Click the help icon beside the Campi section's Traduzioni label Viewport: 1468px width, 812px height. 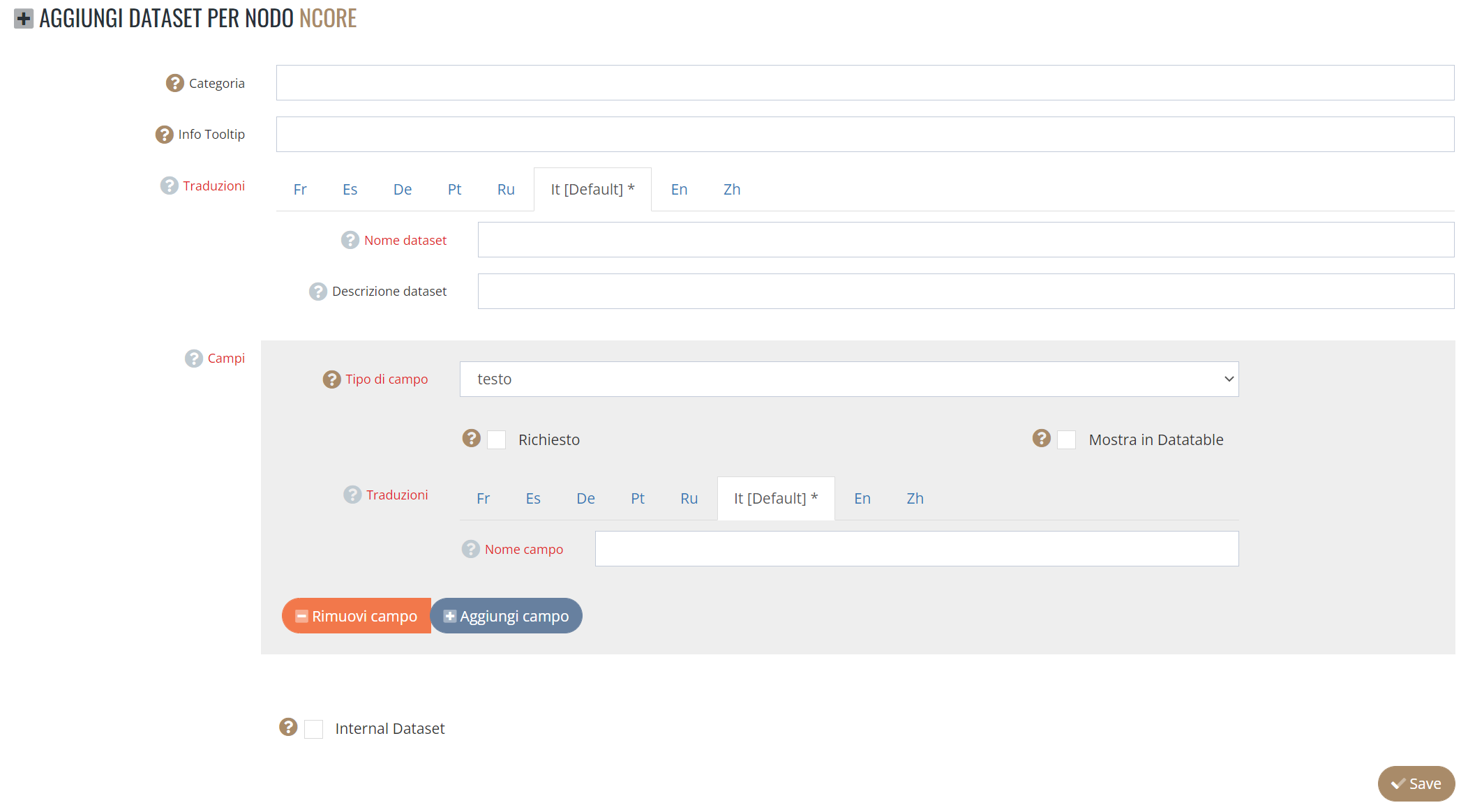point(352,495)
